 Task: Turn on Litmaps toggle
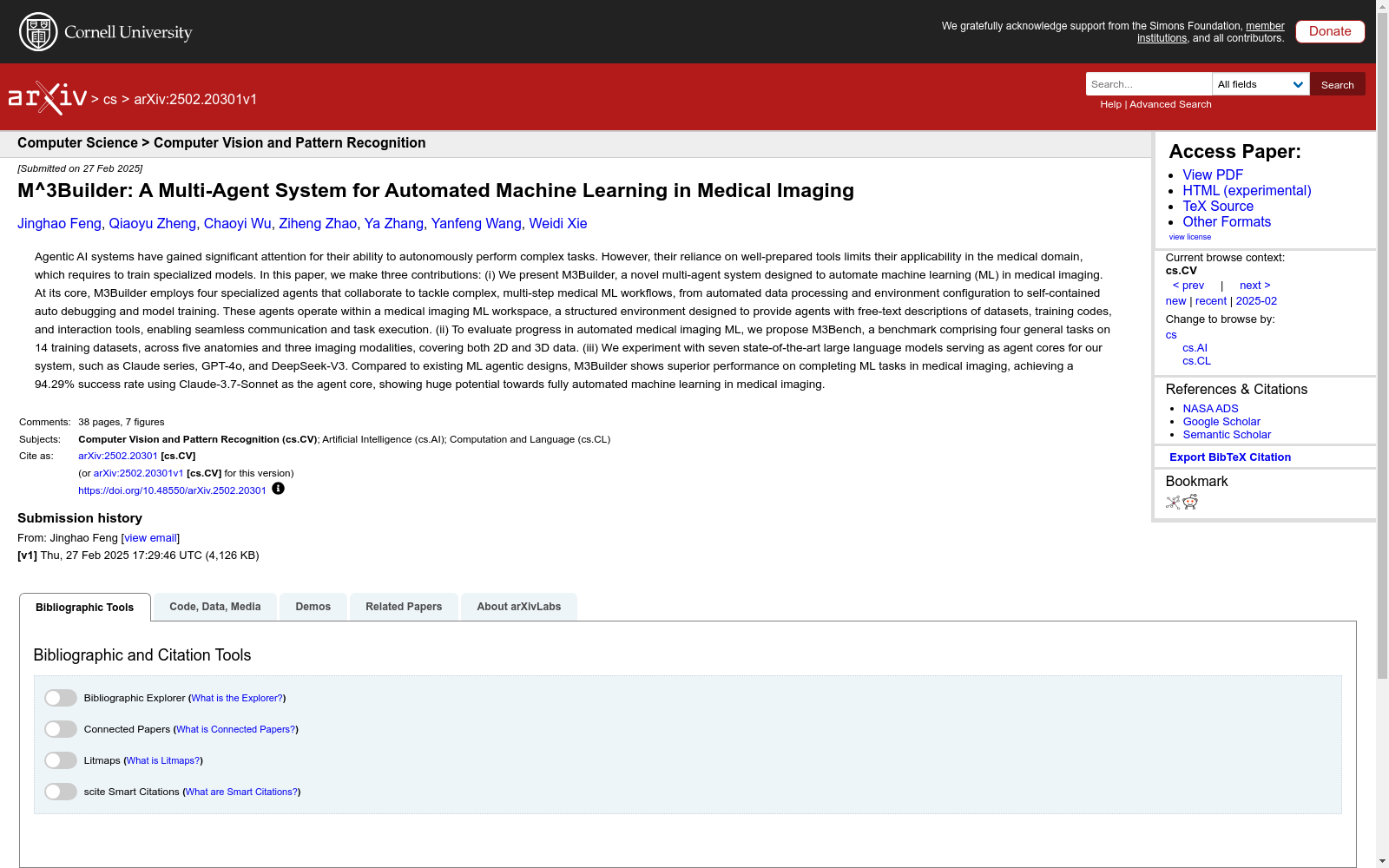click(x=61, y=760)
